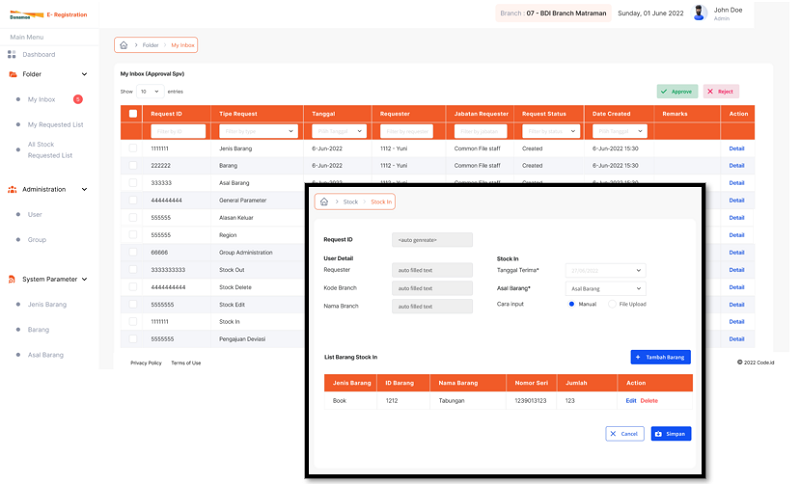
Task: Click the Filter by ID input field
Action: pos(178,131)
